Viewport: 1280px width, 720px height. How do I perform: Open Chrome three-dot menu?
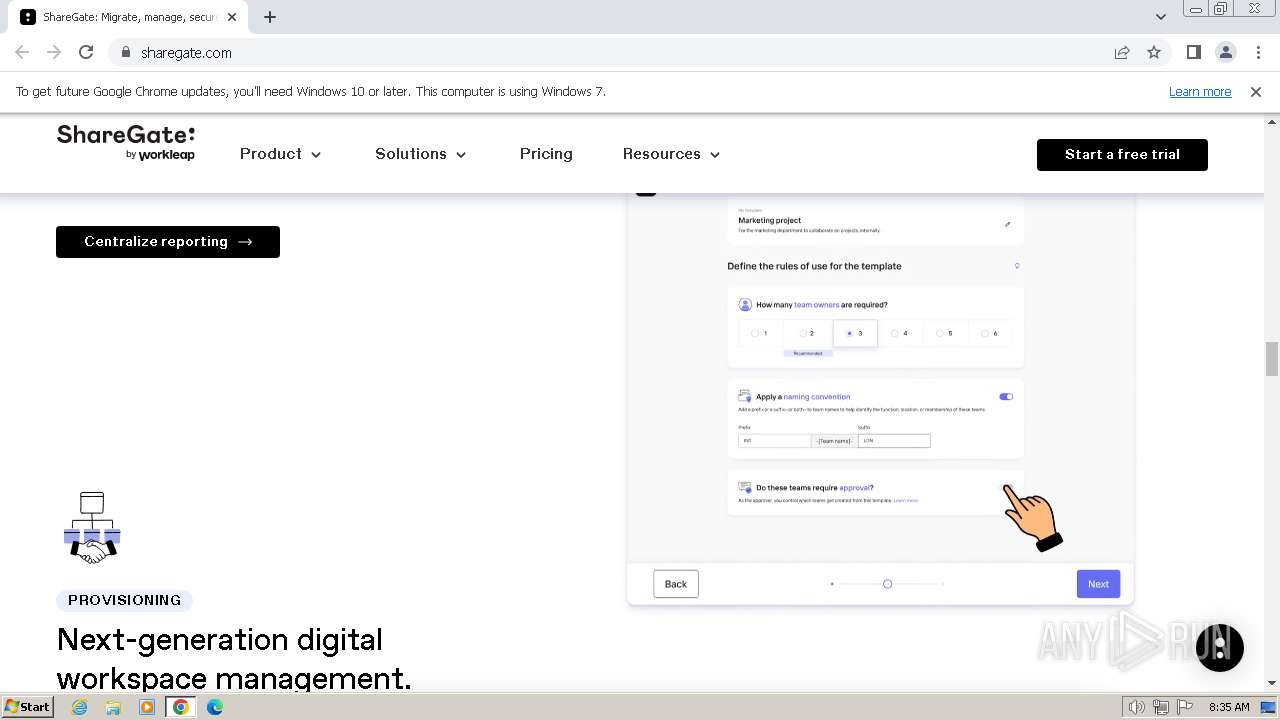pos(1258,52)
